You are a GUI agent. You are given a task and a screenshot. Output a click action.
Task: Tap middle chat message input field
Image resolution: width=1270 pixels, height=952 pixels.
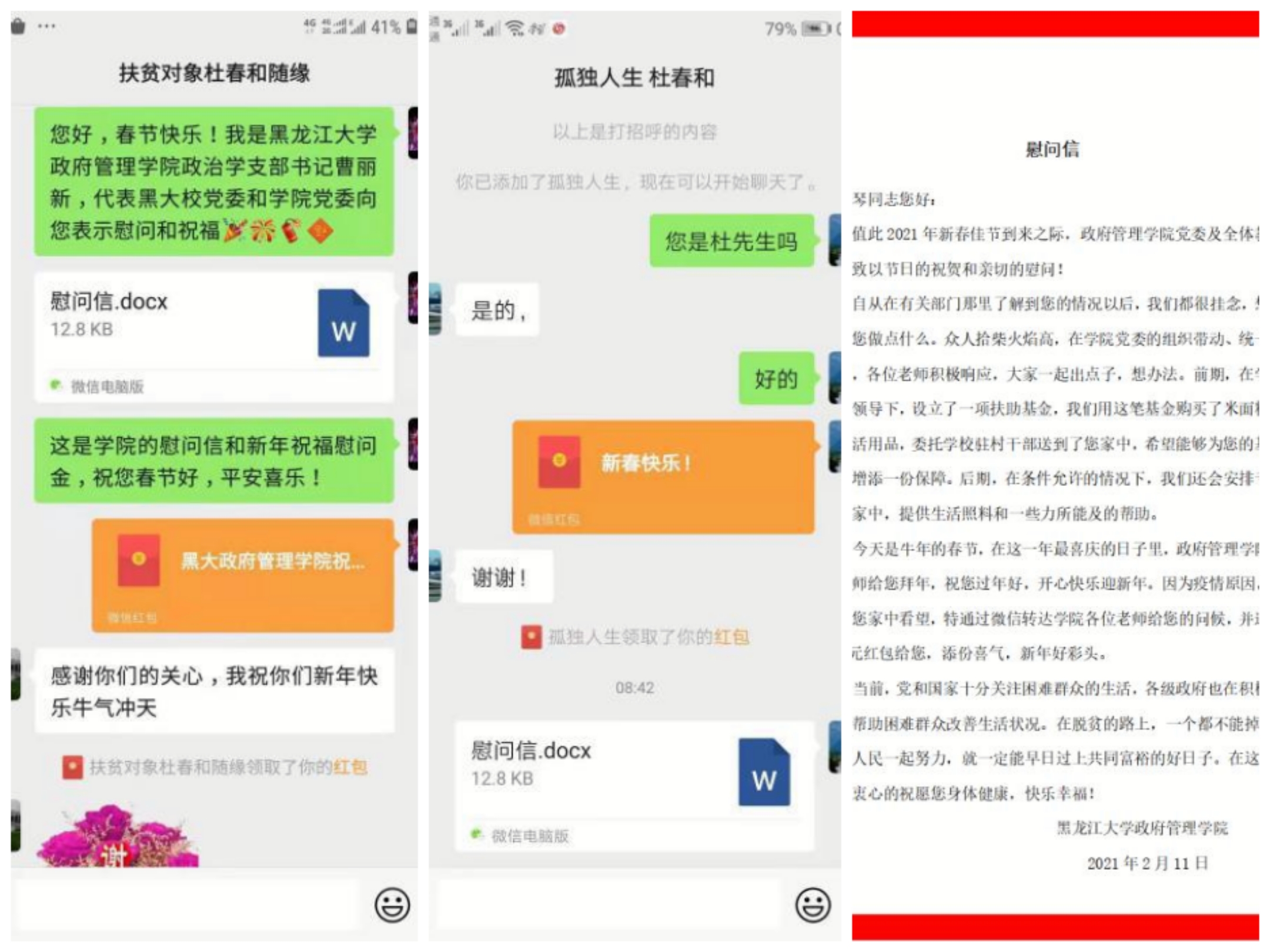pyautogui.click(x=609, y=904)
